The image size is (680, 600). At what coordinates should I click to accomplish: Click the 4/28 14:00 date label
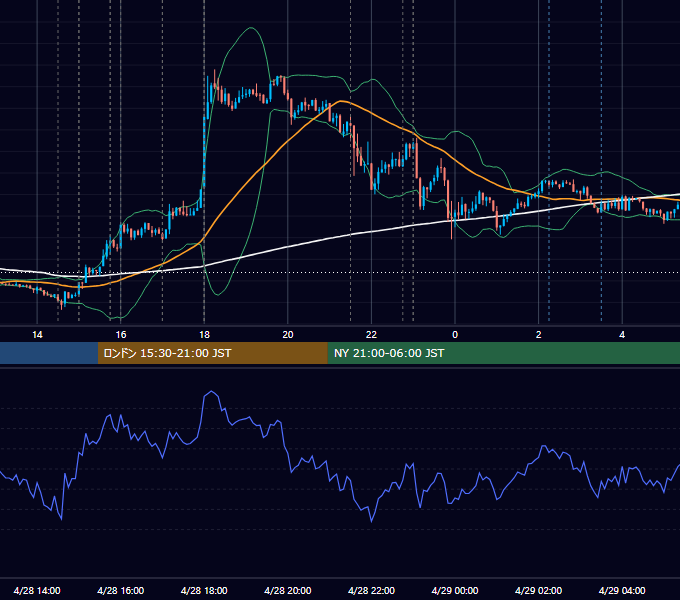pyautogui.click(x=37, y=590)
